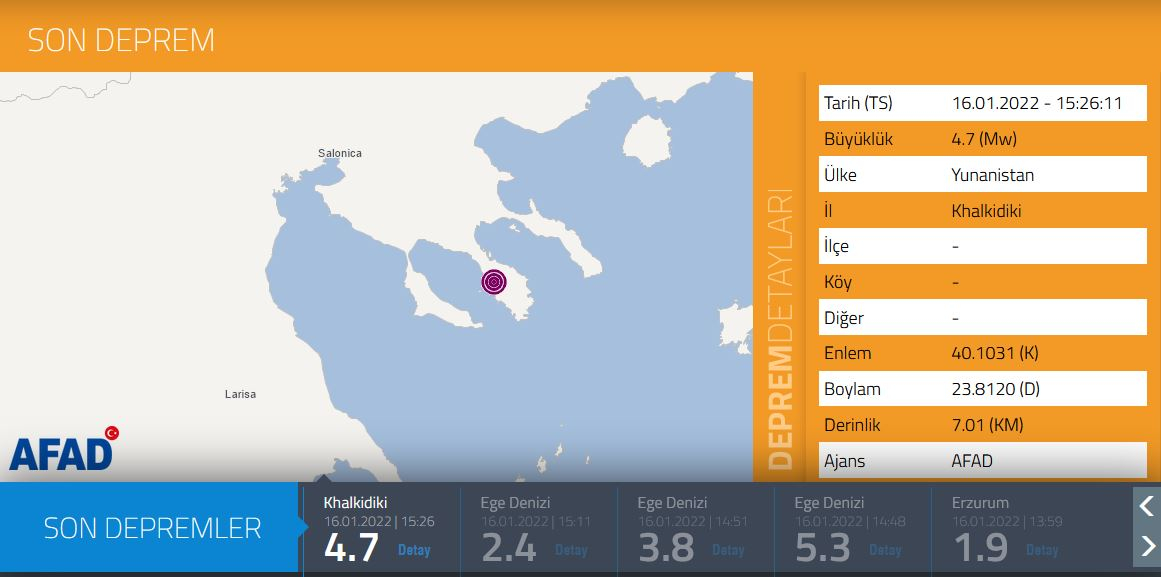Open Detay for the Ege Denizi 5.3 earthquake
1161x577 pixels.
(885, 550)
